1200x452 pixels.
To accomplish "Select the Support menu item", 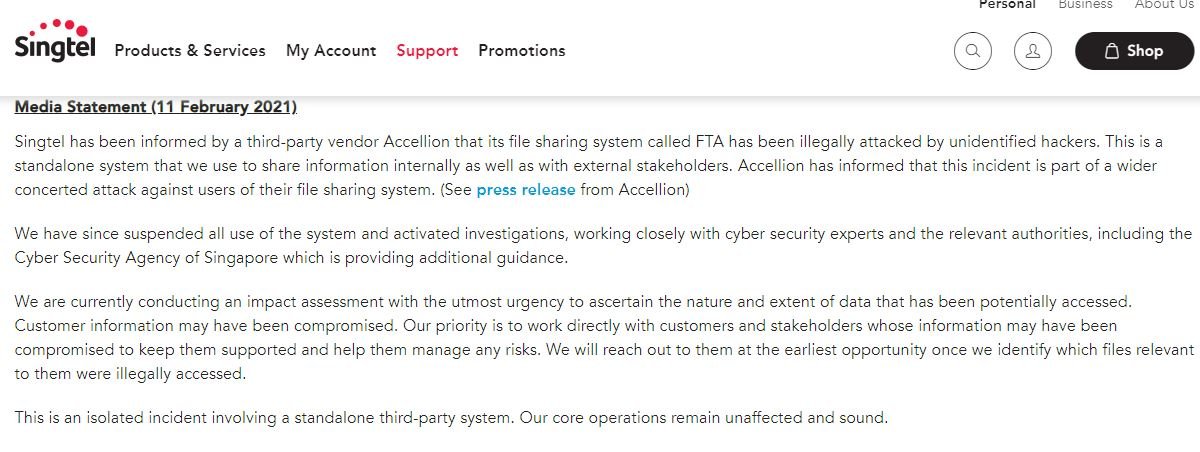I will (427, 51).
